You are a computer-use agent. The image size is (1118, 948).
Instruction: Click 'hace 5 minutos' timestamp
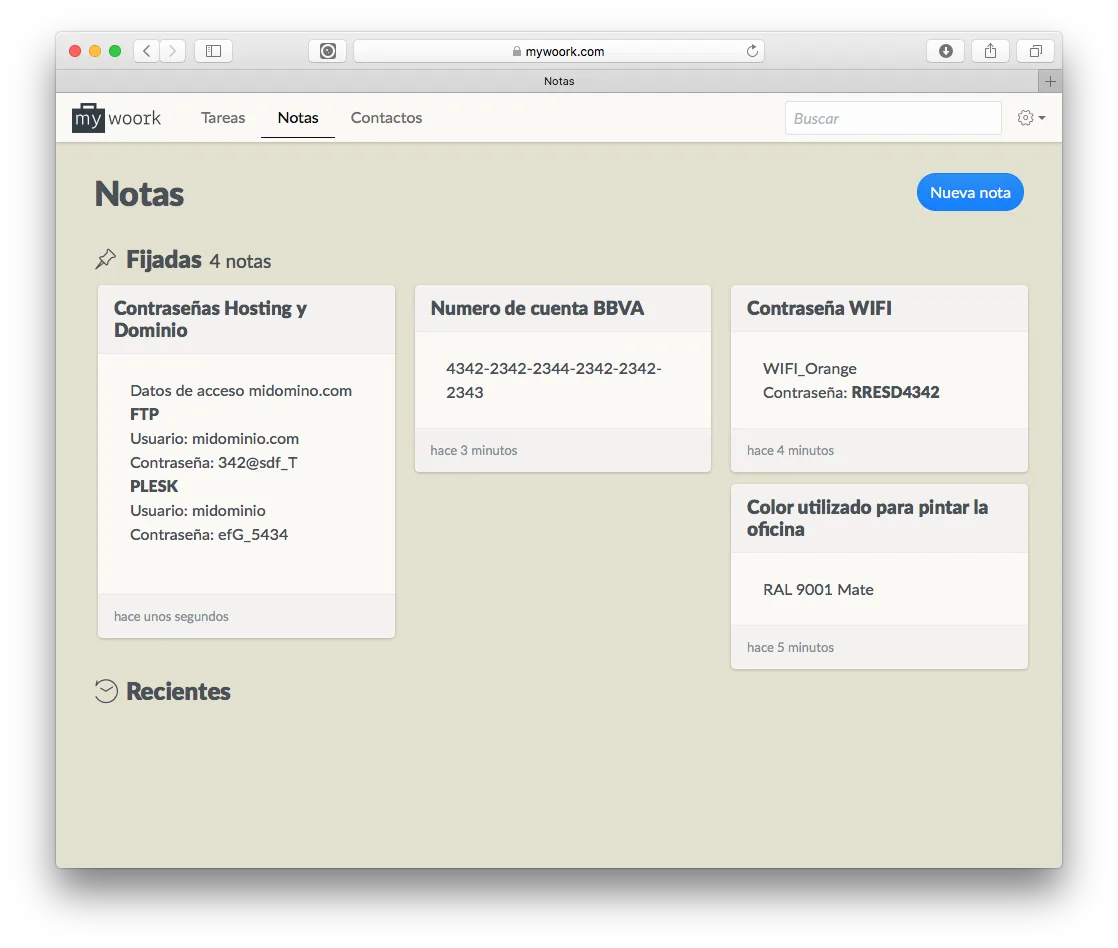click(790, 647)
